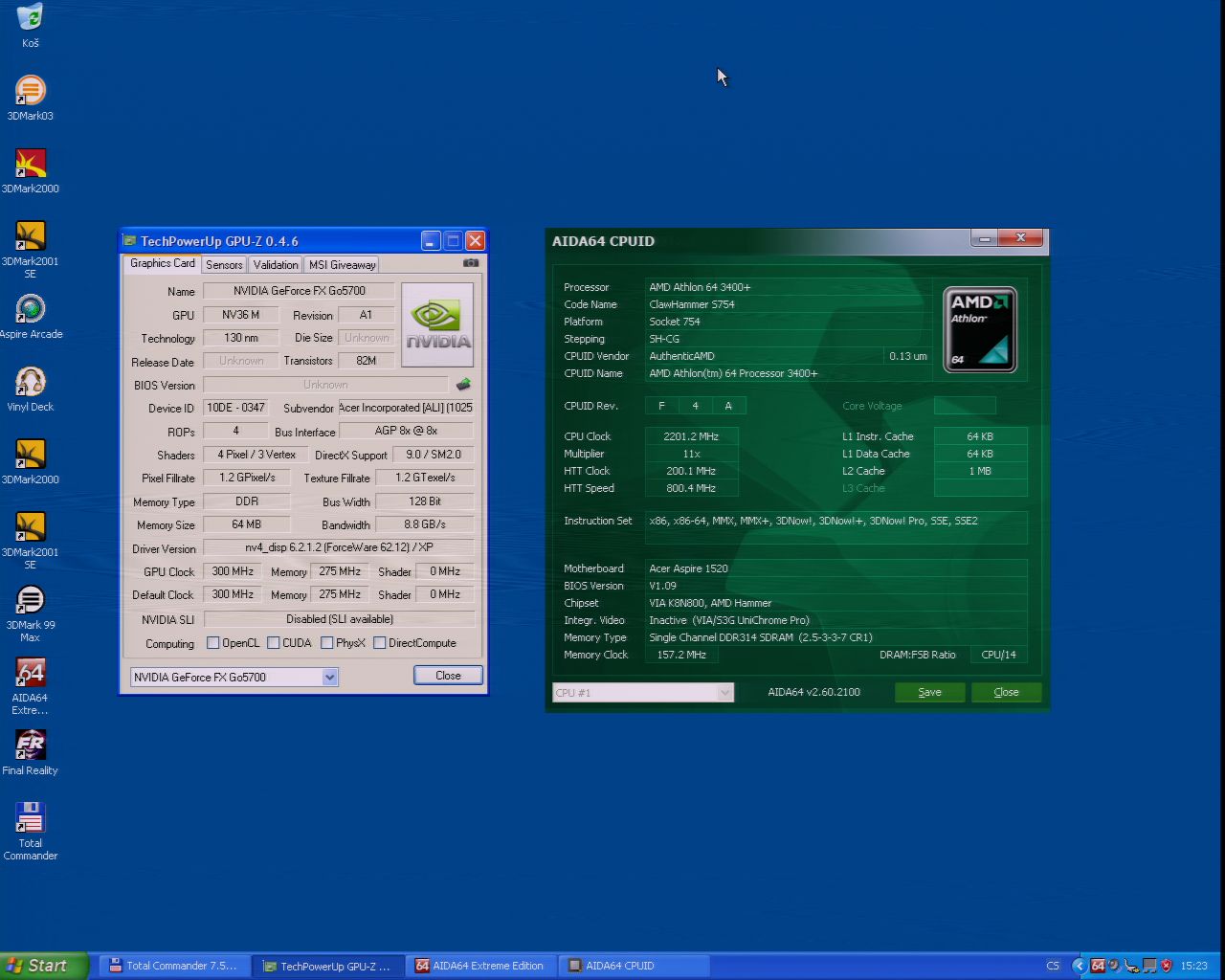Click the L2 Cache value 1 MB
Viewport: 1225px width, 980px height.
980,471
